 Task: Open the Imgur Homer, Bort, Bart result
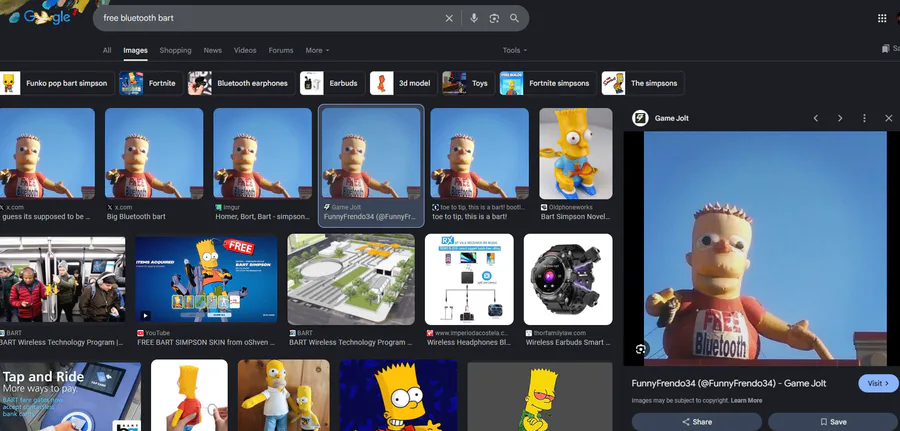point(262,153)
